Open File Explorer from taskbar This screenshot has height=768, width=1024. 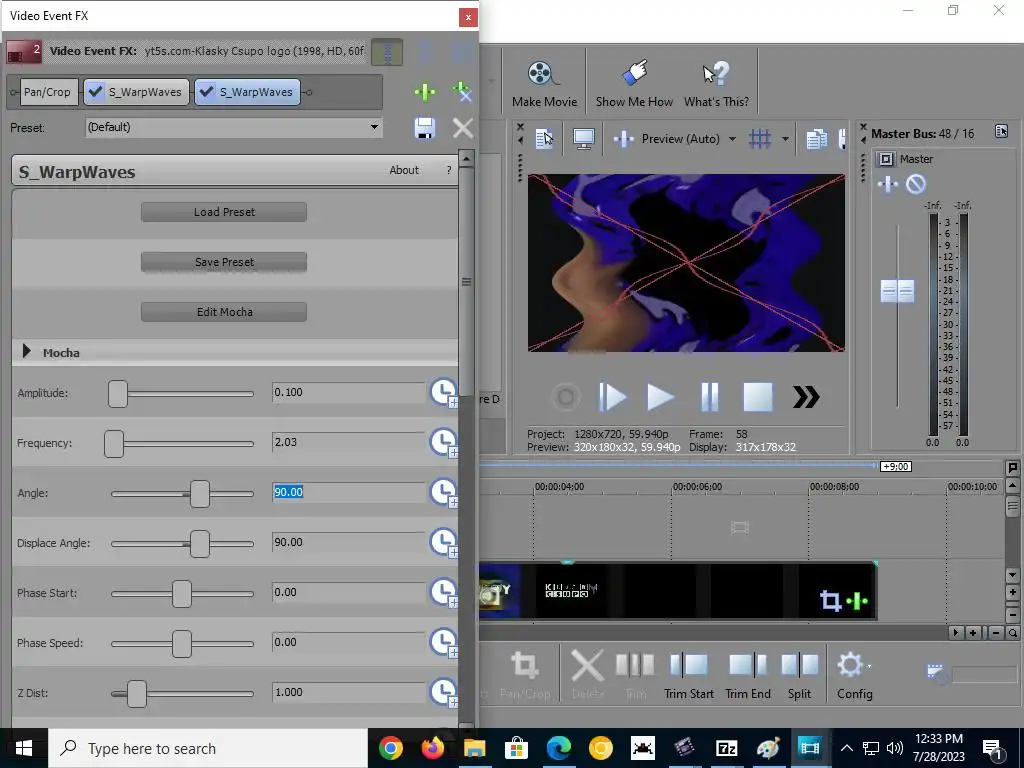[475, 748]
